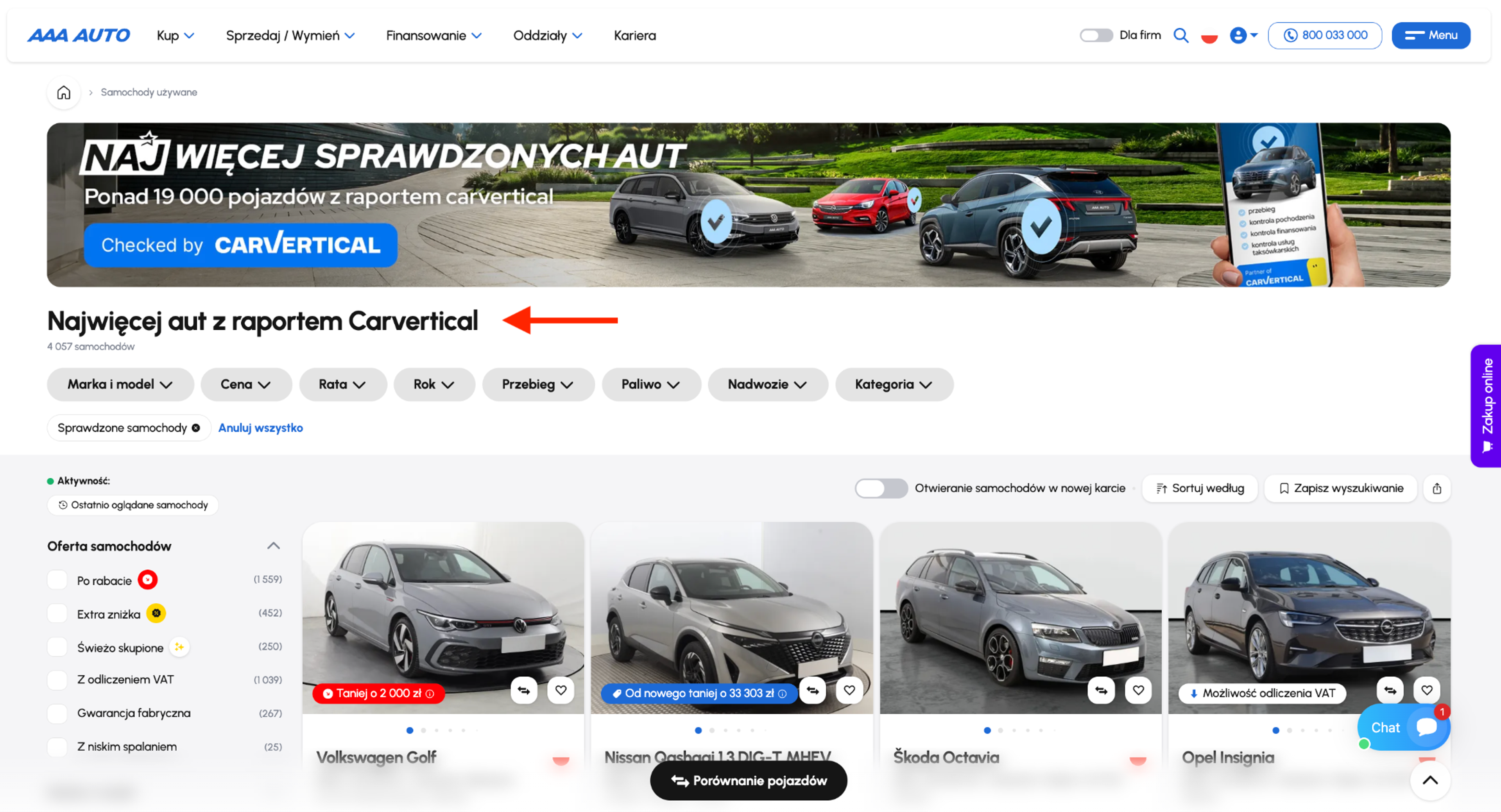Click the Sortuj według button
The image size is (1501, 812).
pyautogui.click(x=1200, y=488)
